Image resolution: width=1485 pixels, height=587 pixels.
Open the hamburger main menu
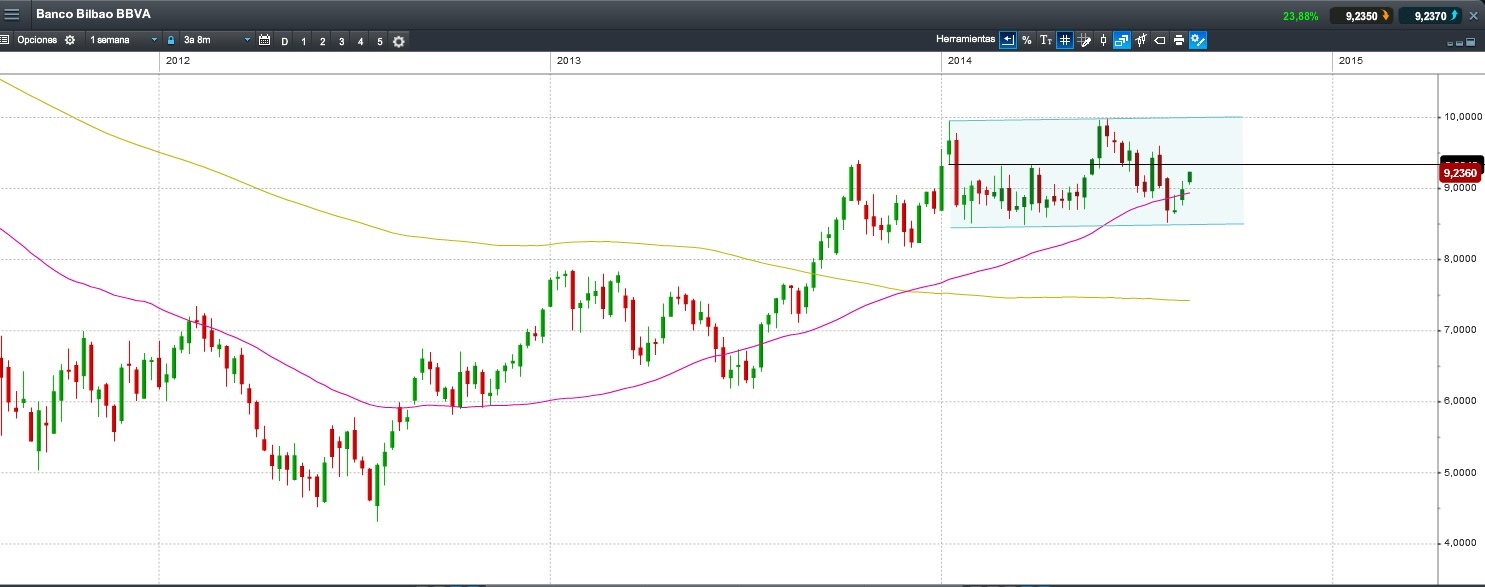coord(13,15)
